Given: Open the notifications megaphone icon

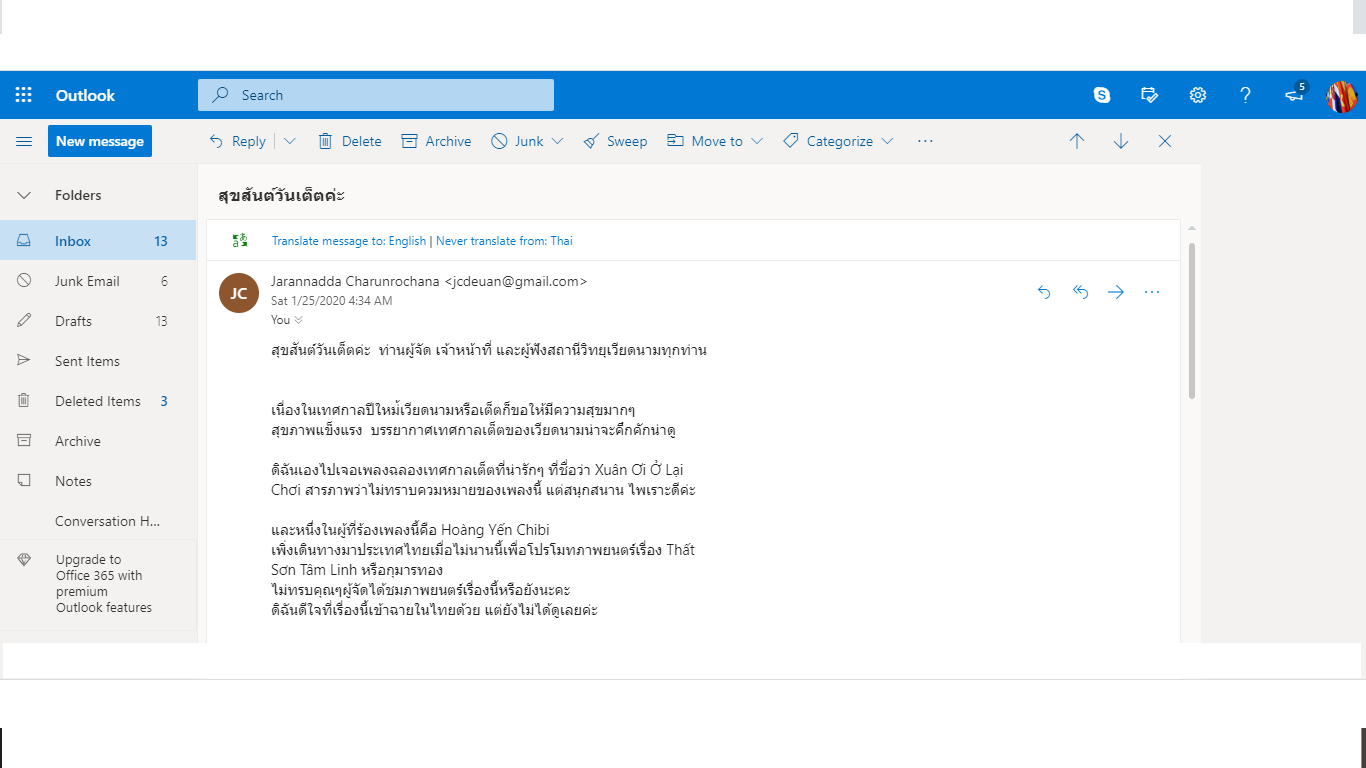Looking at the screenshot, I should [x=1294, y=95].
